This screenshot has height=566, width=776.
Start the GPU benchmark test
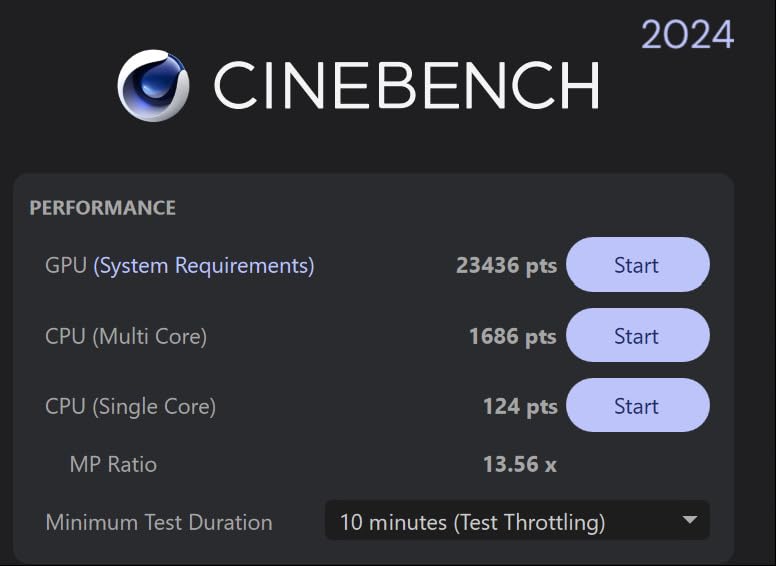point(637,265)
